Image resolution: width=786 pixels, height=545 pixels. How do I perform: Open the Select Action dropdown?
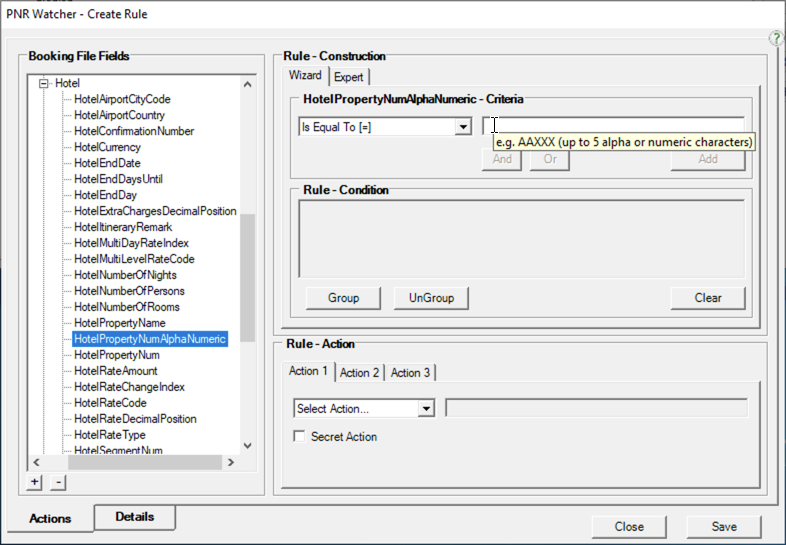[x=426, y=409]
